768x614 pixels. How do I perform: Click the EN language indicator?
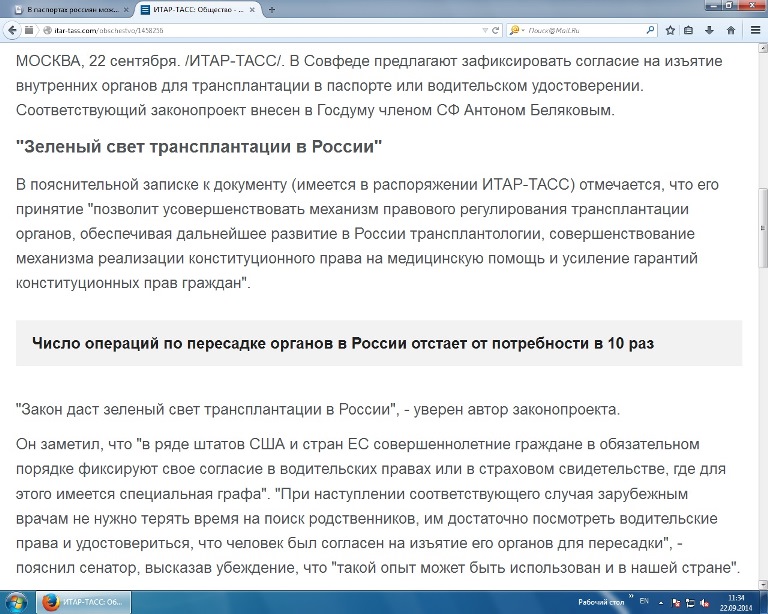pos(644,601)
